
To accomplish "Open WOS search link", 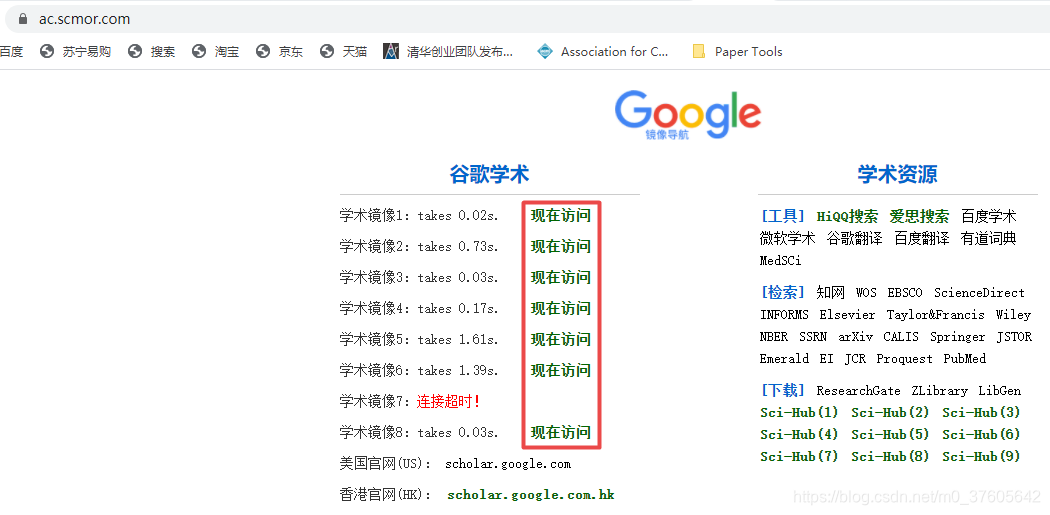I will point(866,293).
